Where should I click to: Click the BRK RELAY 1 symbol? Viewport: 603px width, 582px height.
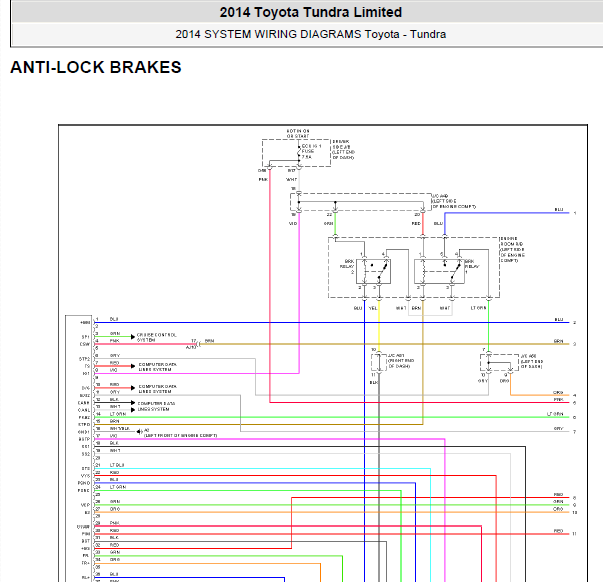click(x=439, y=271)
